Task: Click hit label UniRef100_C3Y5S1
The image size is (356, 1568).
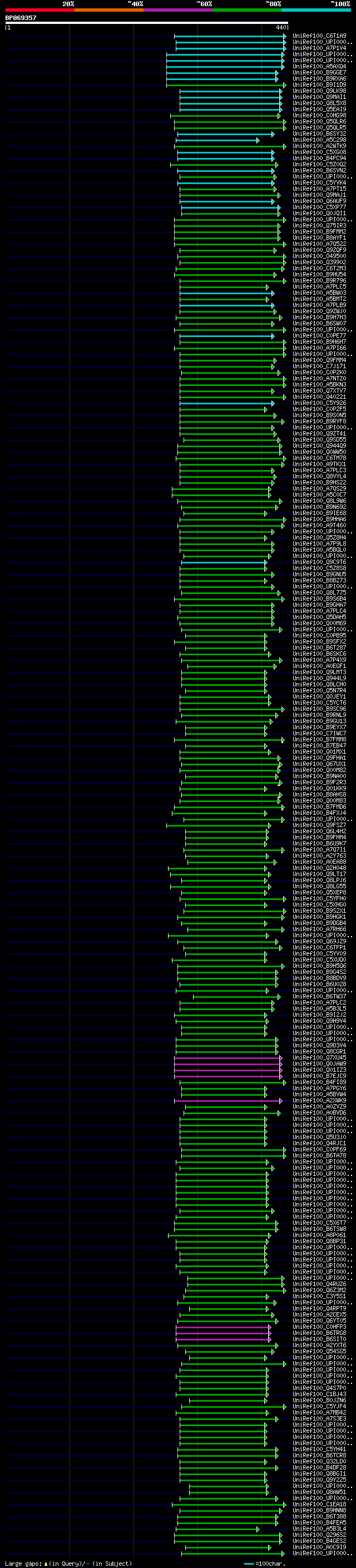Action: [319, 1297]
